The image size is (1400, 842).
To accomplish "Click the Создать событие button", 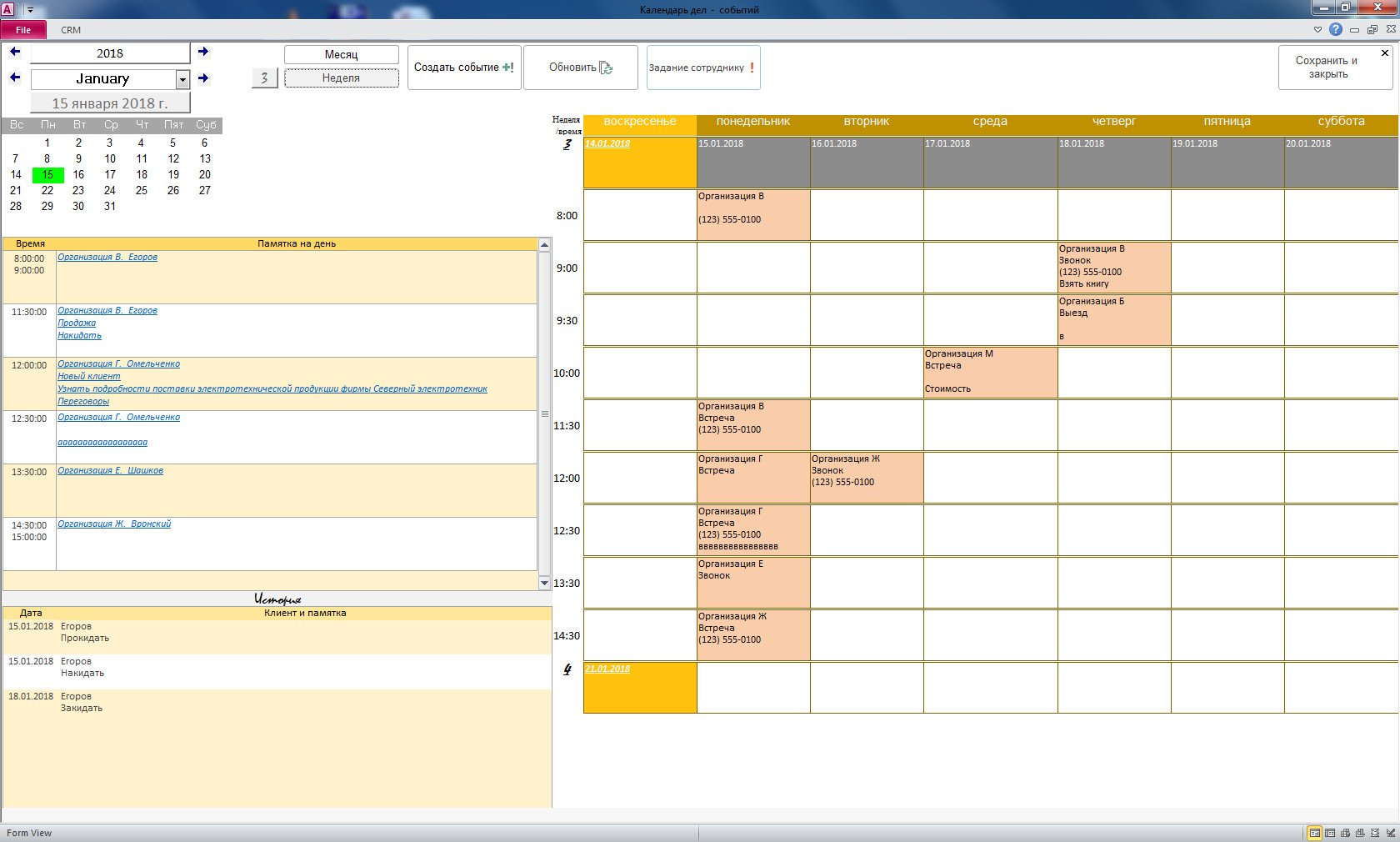I will 464,68.
